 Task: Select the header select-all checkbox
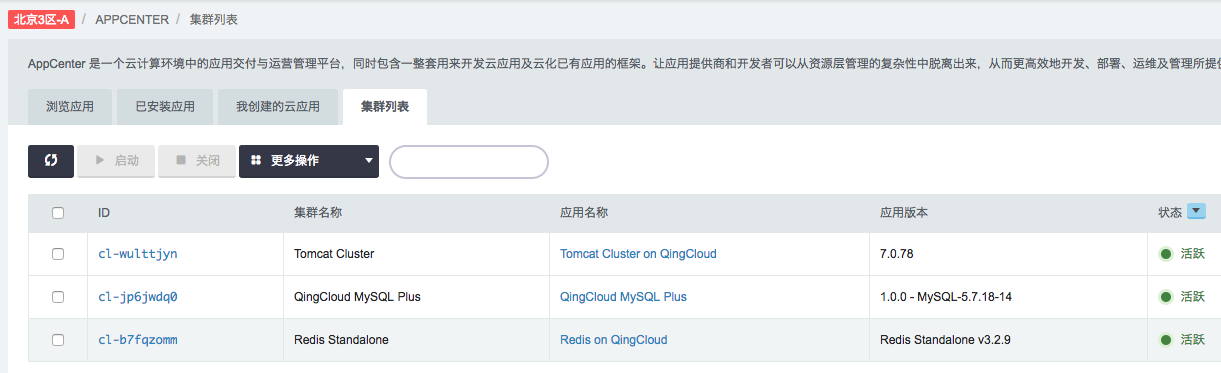pos(58,213)
